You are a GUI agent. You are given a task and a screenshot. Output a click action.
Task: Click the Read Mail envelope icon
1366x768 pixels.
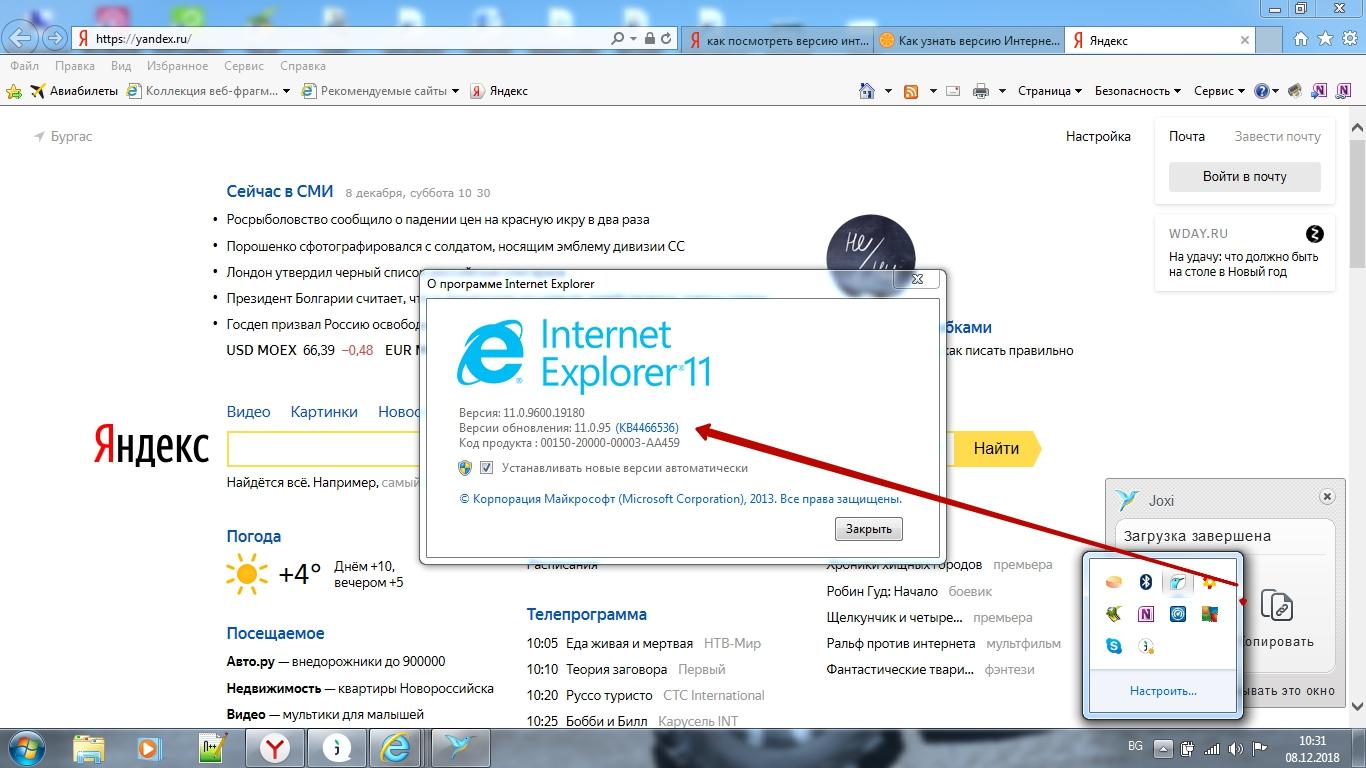953,91
